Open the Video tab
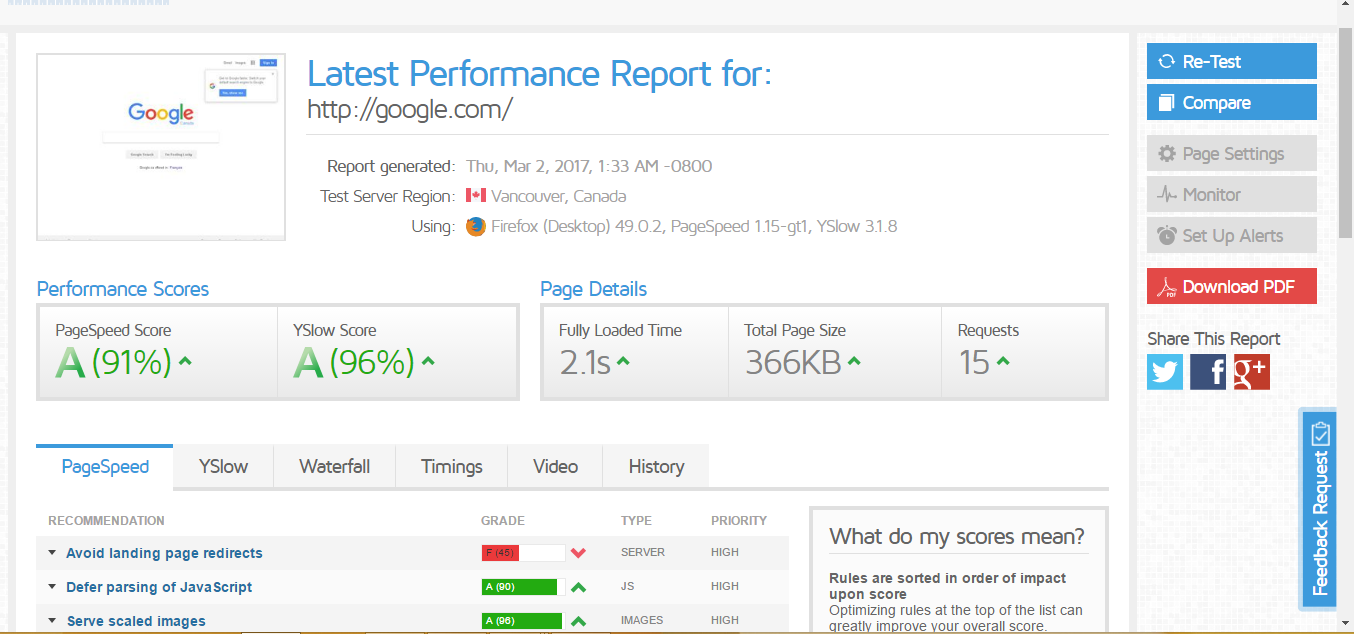 click(x=555, y=466)
